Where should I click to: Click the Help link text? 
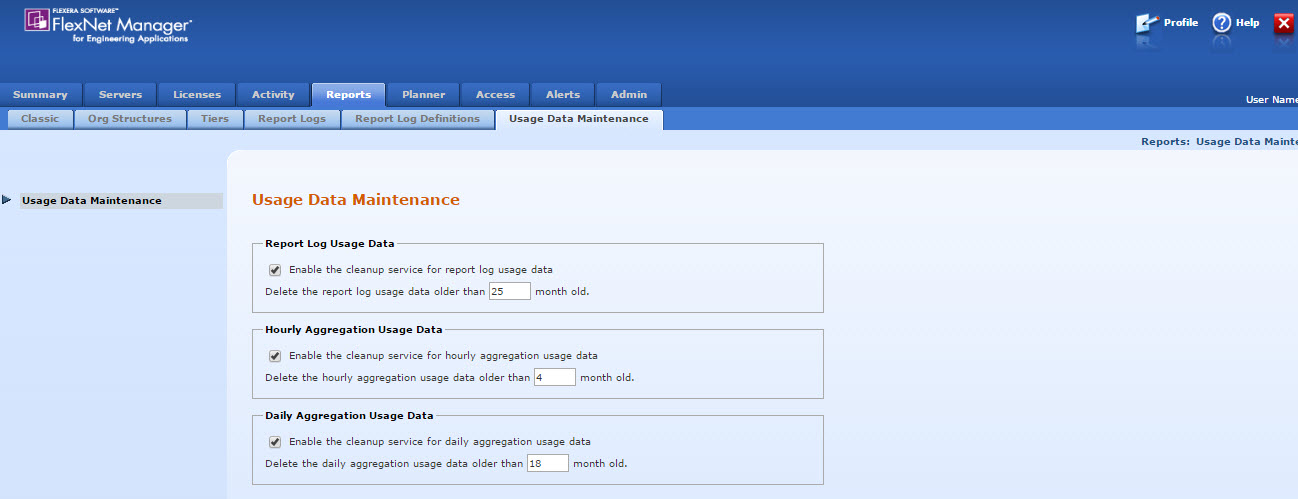[x=1247, y=23]
